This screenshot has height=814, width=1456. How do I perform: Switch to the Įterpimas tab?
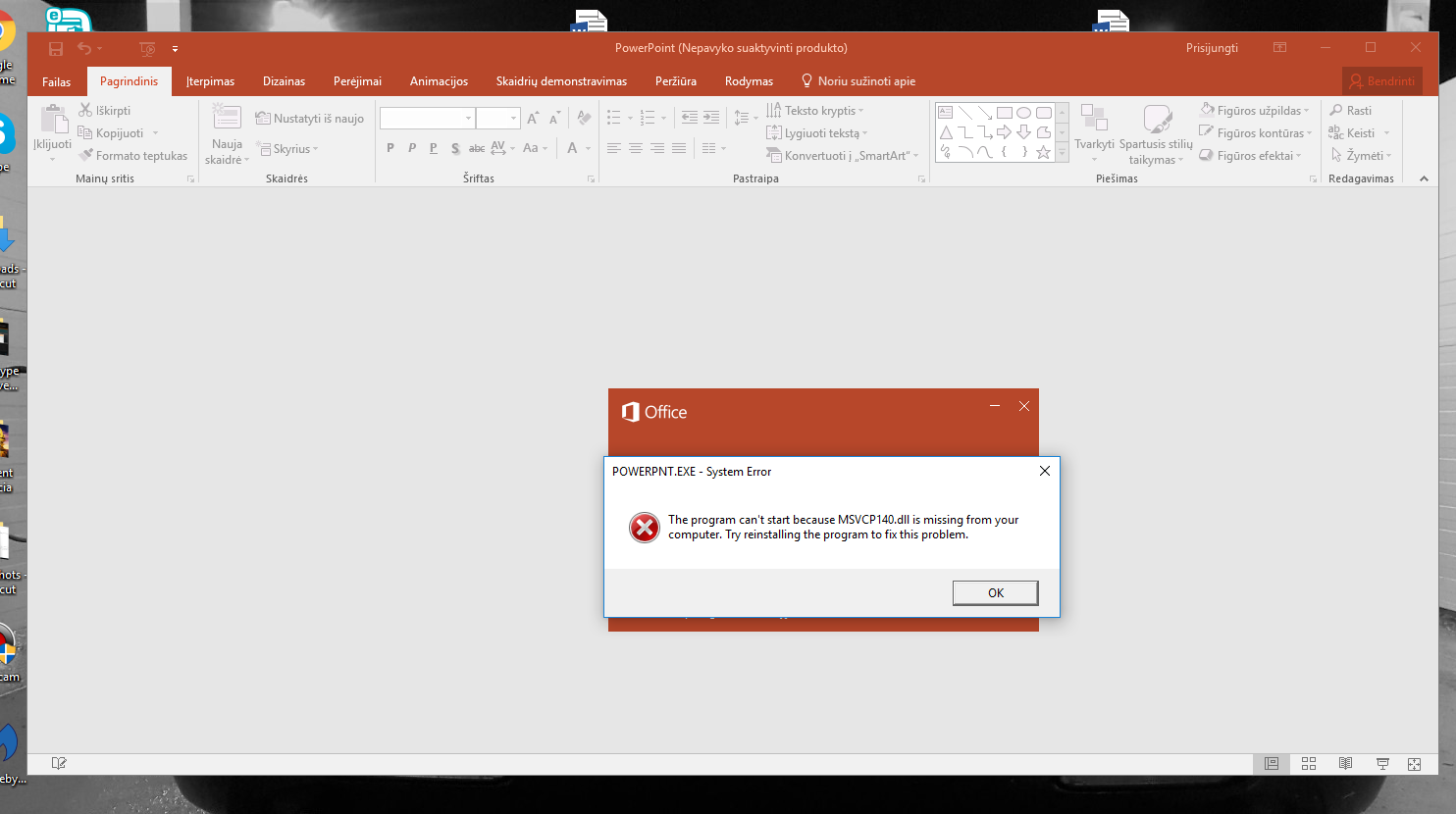(210, 81)
